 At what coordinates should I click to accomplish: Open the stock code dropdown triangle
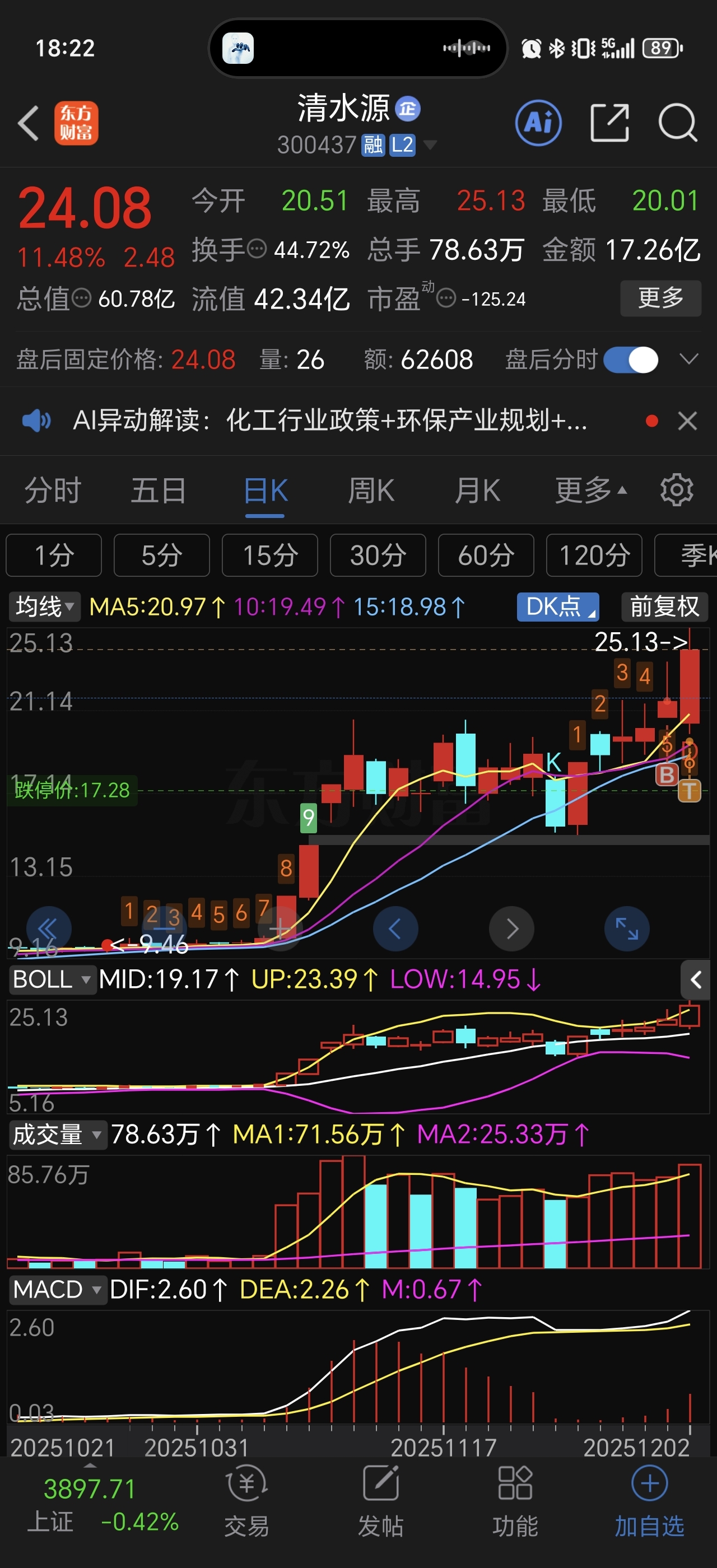tap(430, 145)
